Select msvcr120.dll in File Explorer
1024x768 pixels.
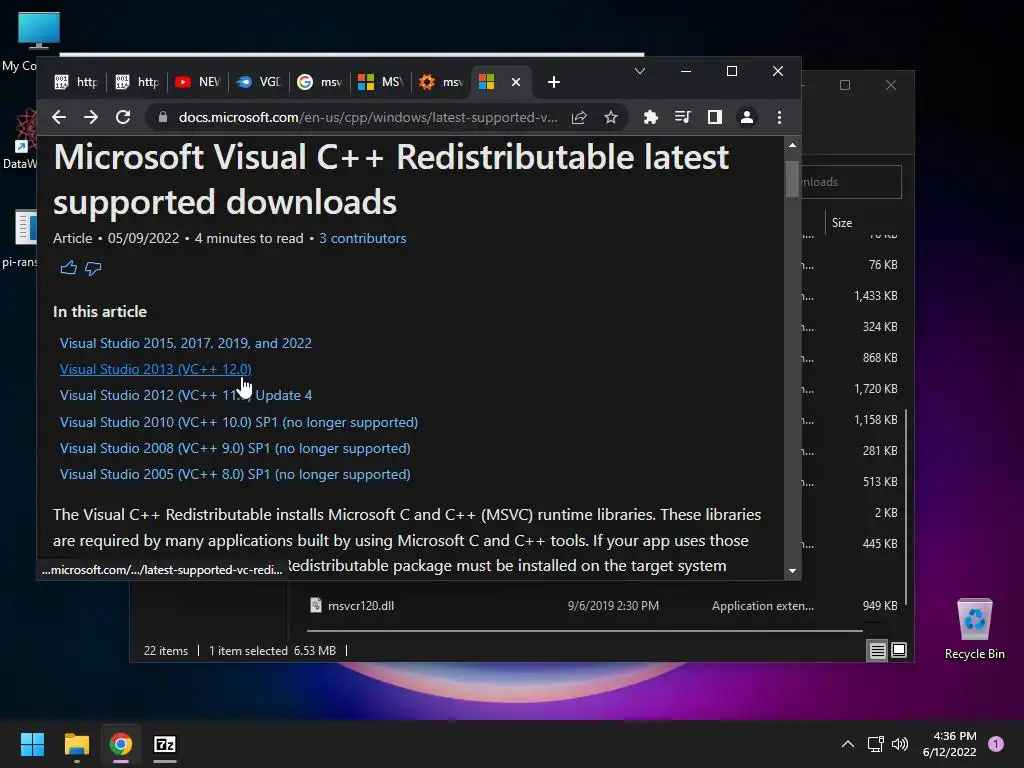(x=360, y=605)
